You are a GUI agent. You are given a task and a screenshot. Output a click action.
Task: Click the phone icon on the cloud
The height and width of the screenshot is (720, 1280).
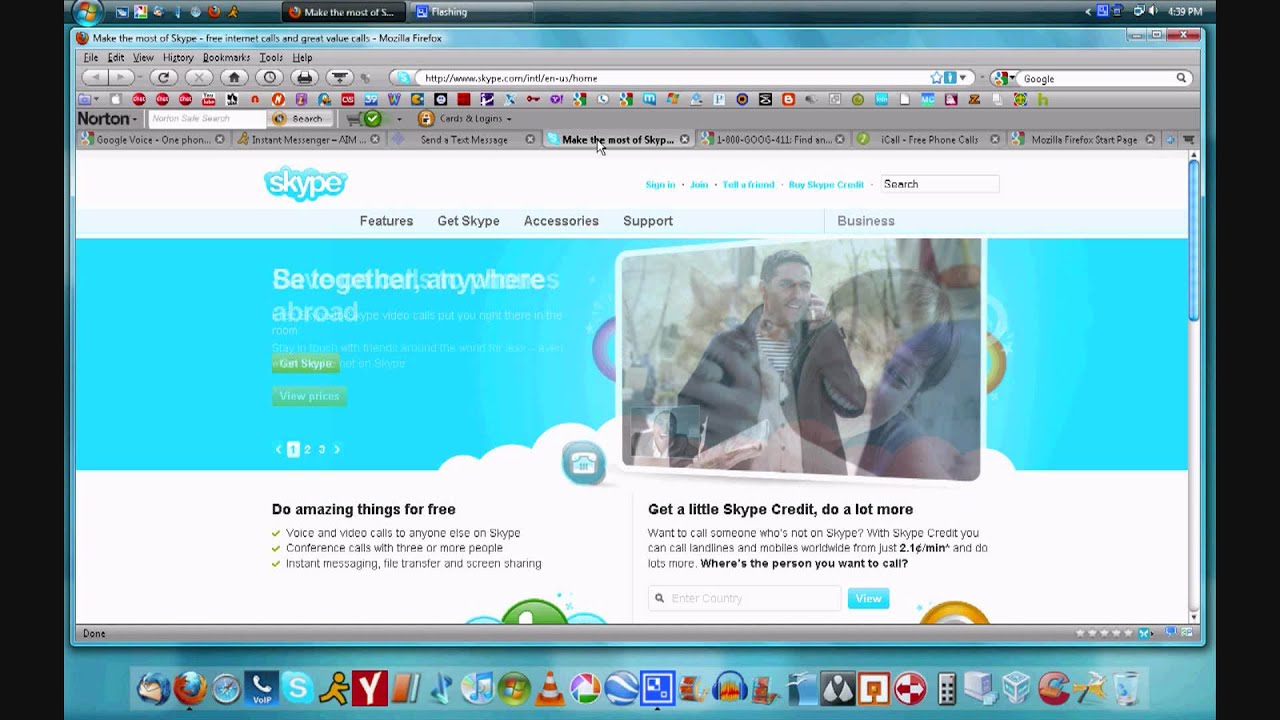pyautogui.click(x=584, y=462)
